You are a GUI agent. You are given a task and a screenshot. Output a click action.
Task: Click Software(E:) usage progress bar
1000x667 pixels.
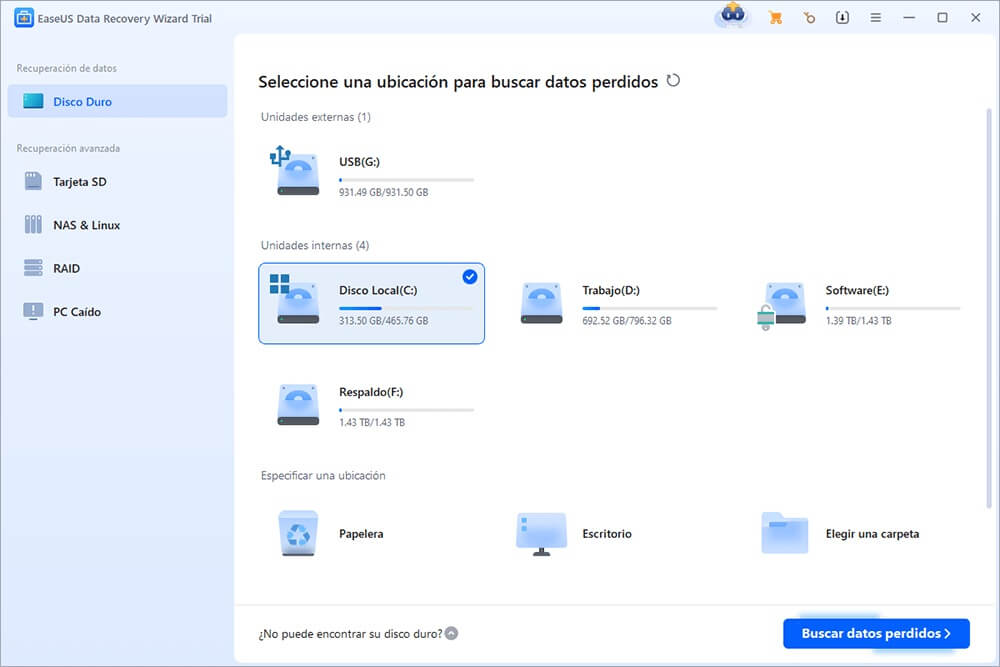click(893, 309)
